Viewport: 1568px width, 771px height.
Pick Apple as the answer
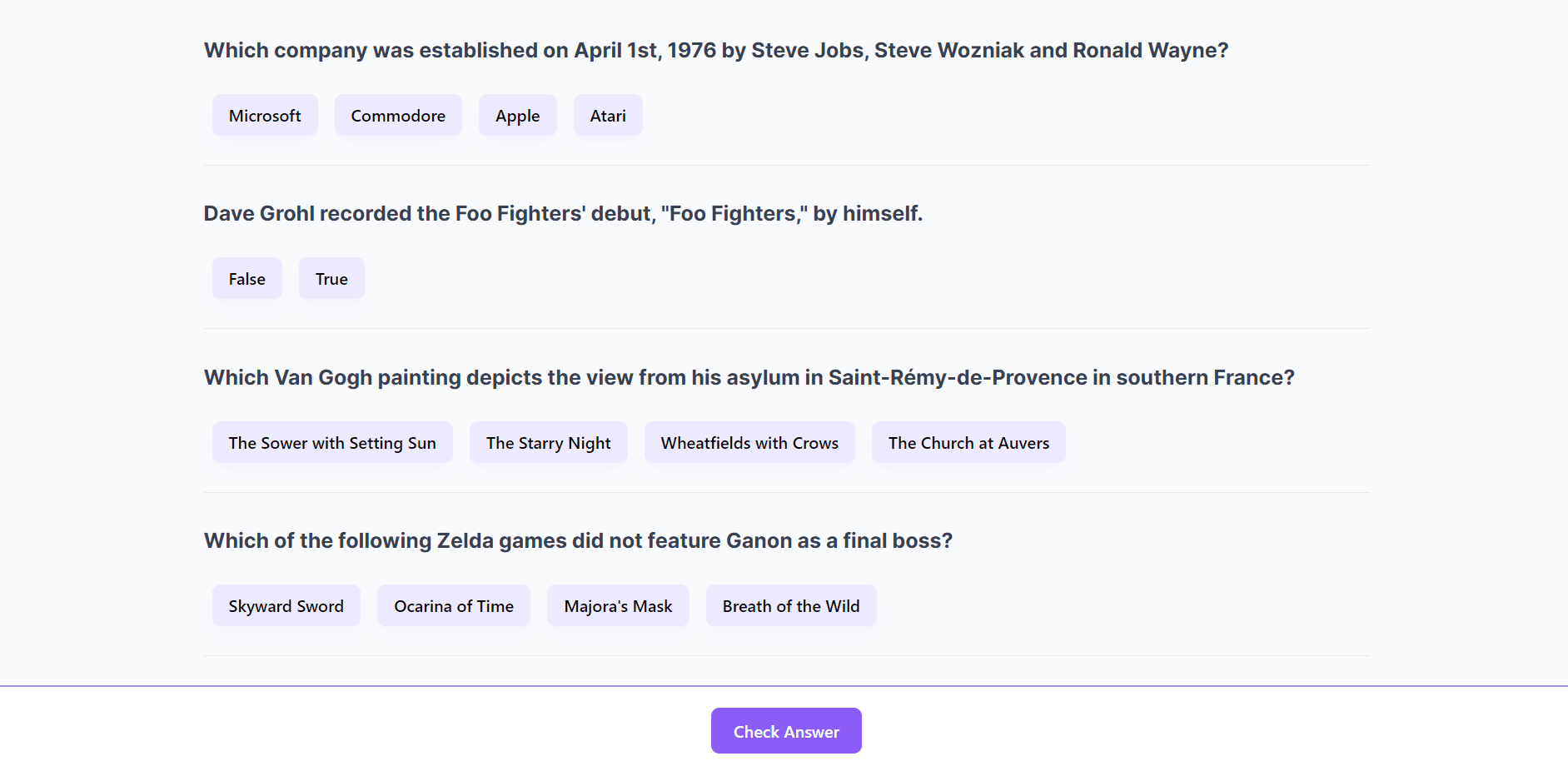click(x=517, y=116)
